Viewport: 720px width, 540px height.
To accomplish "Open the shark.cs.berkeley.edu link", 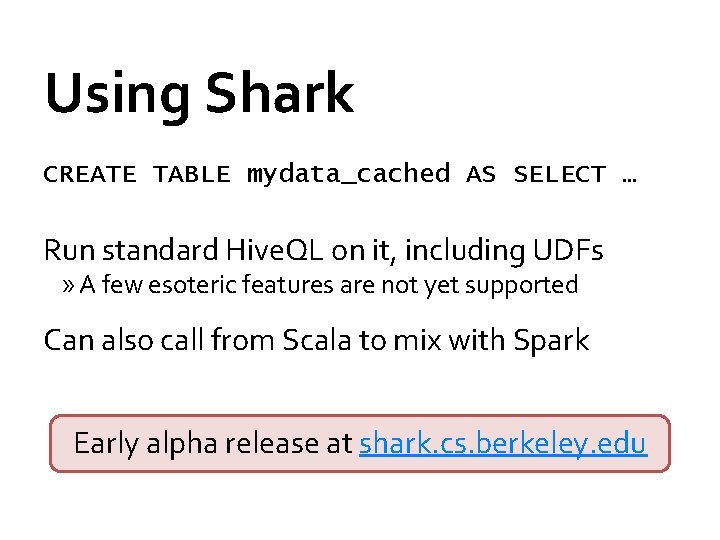I will (x=503, y=443).
